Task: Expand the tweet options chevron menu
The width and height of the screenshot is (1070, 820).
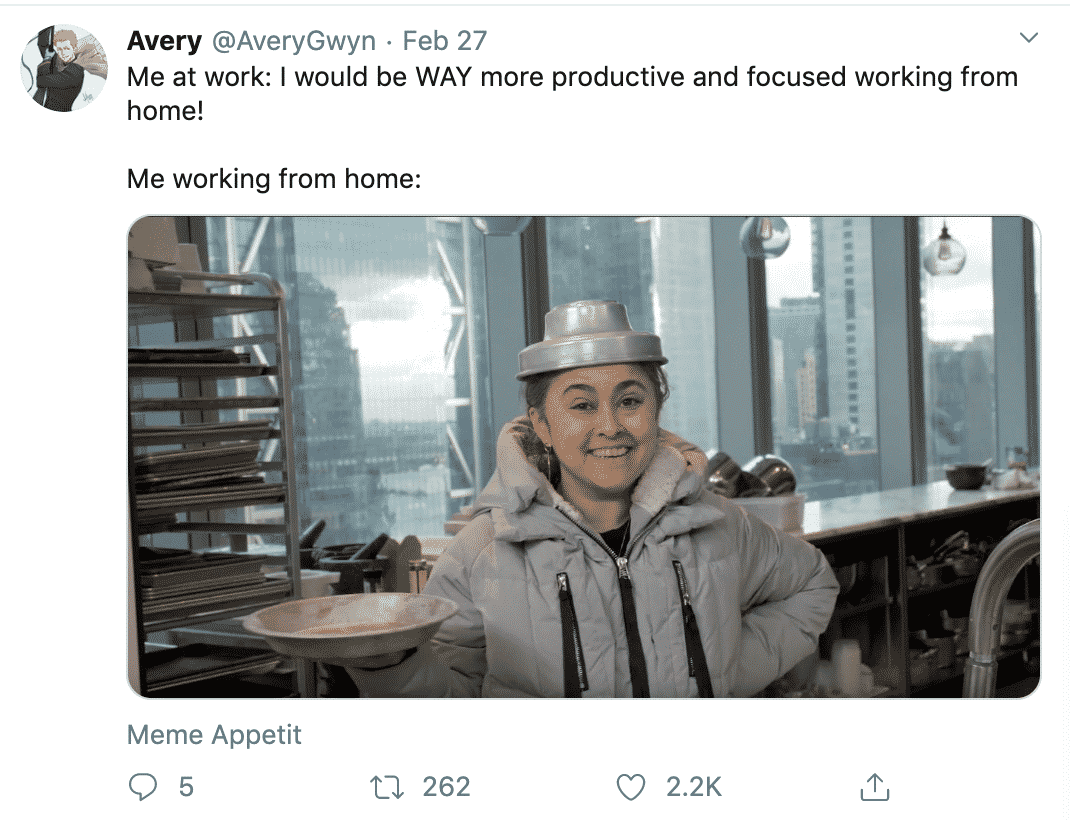Action: click(x=1028, y=38)
